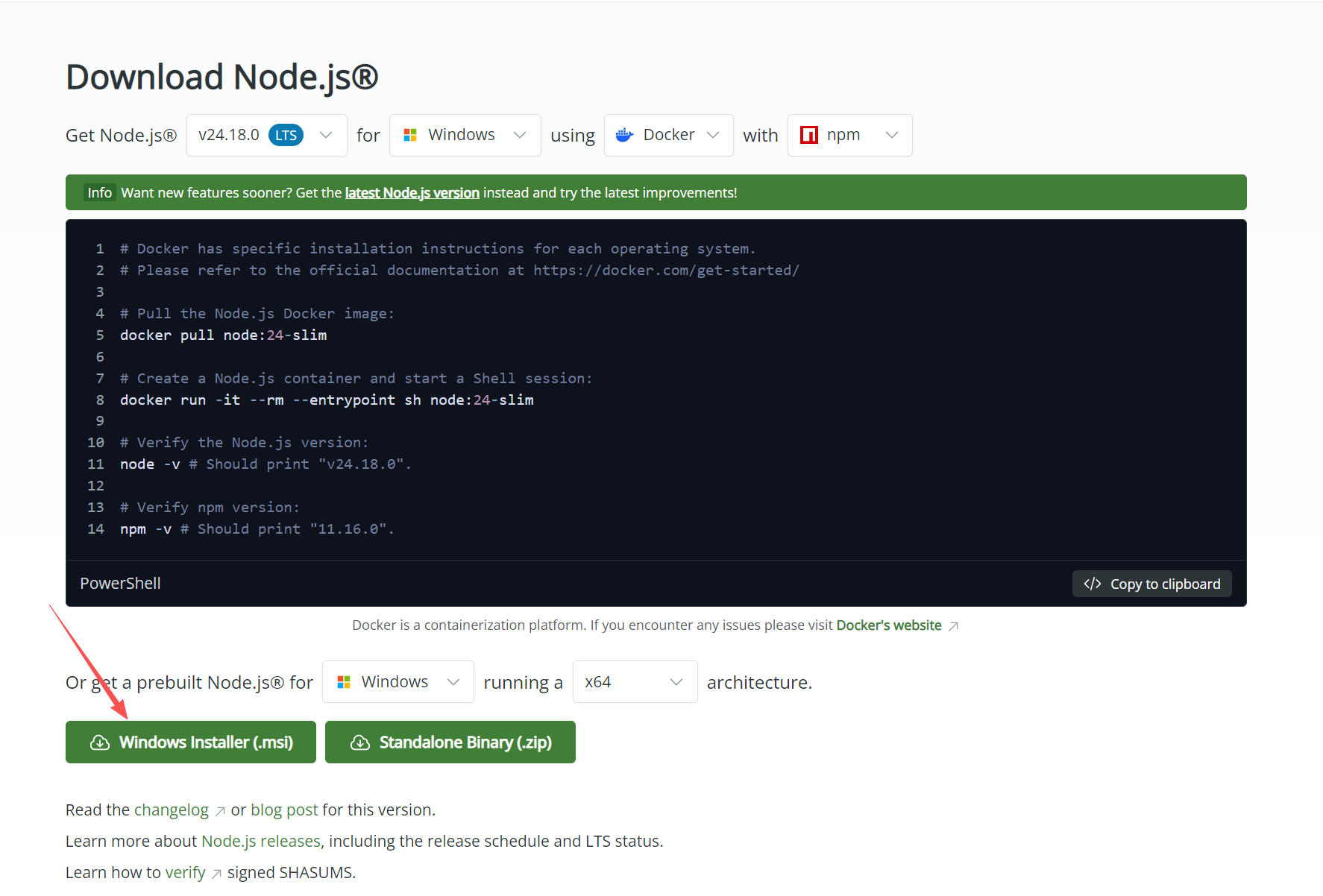Image resolution: width=1323 pixels, height=896 pixels.
Task: Open the changelog link
Action: coord(172,810)
